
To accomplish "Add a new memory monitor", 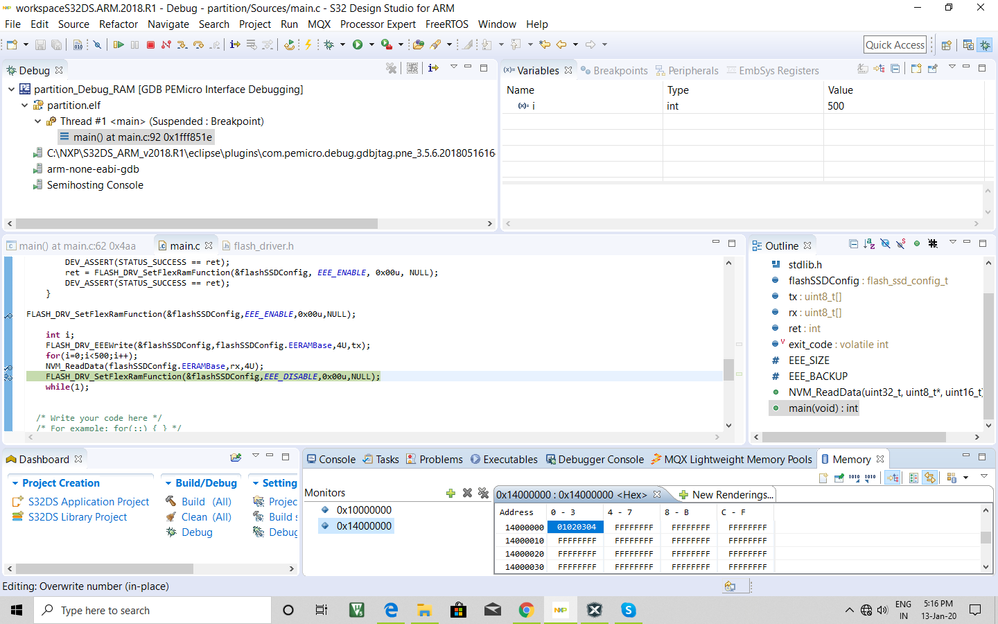I will [451, 493].
